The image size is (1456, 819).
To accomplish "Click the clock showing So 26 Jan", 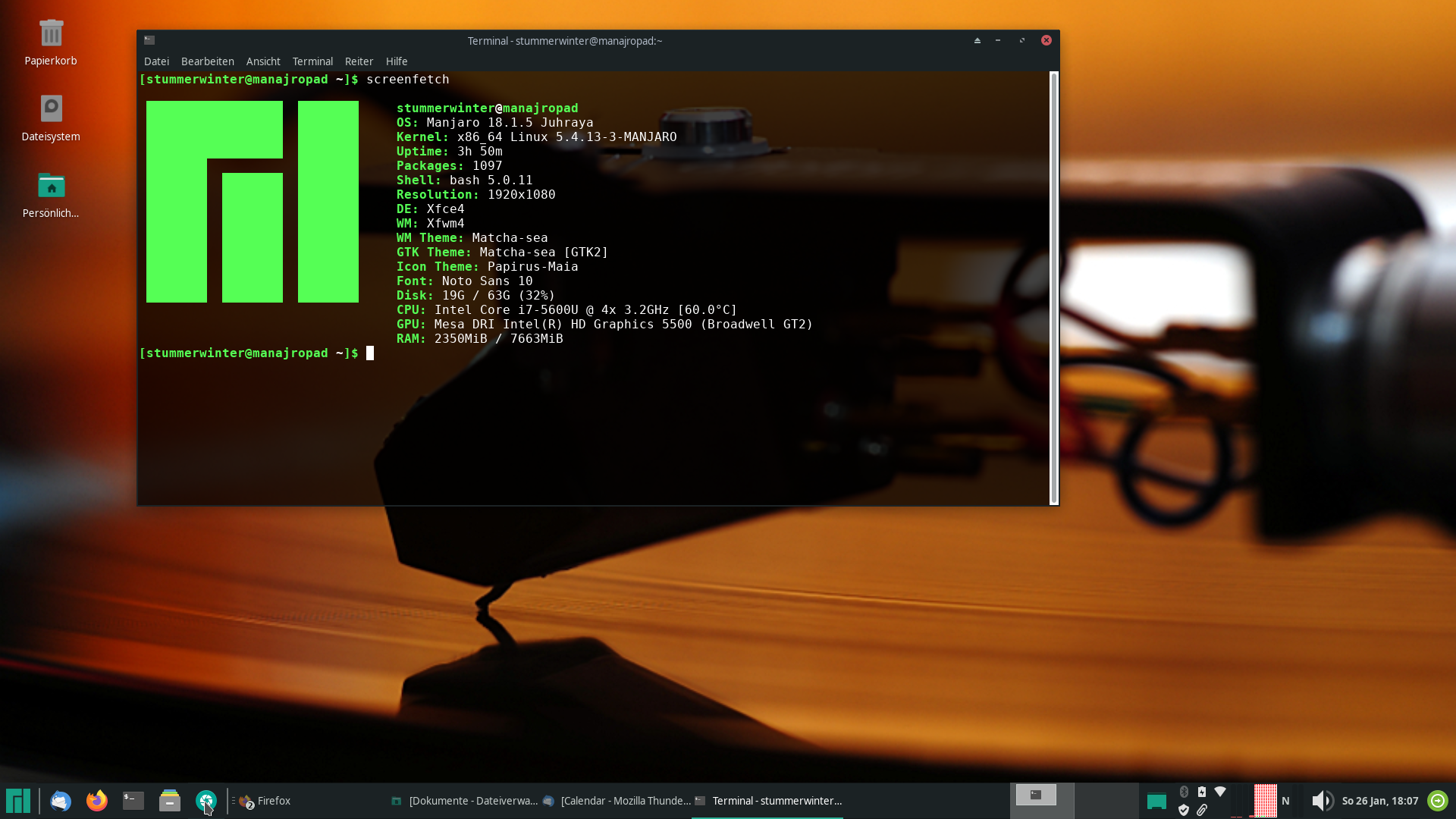I will click(1379, 801).
